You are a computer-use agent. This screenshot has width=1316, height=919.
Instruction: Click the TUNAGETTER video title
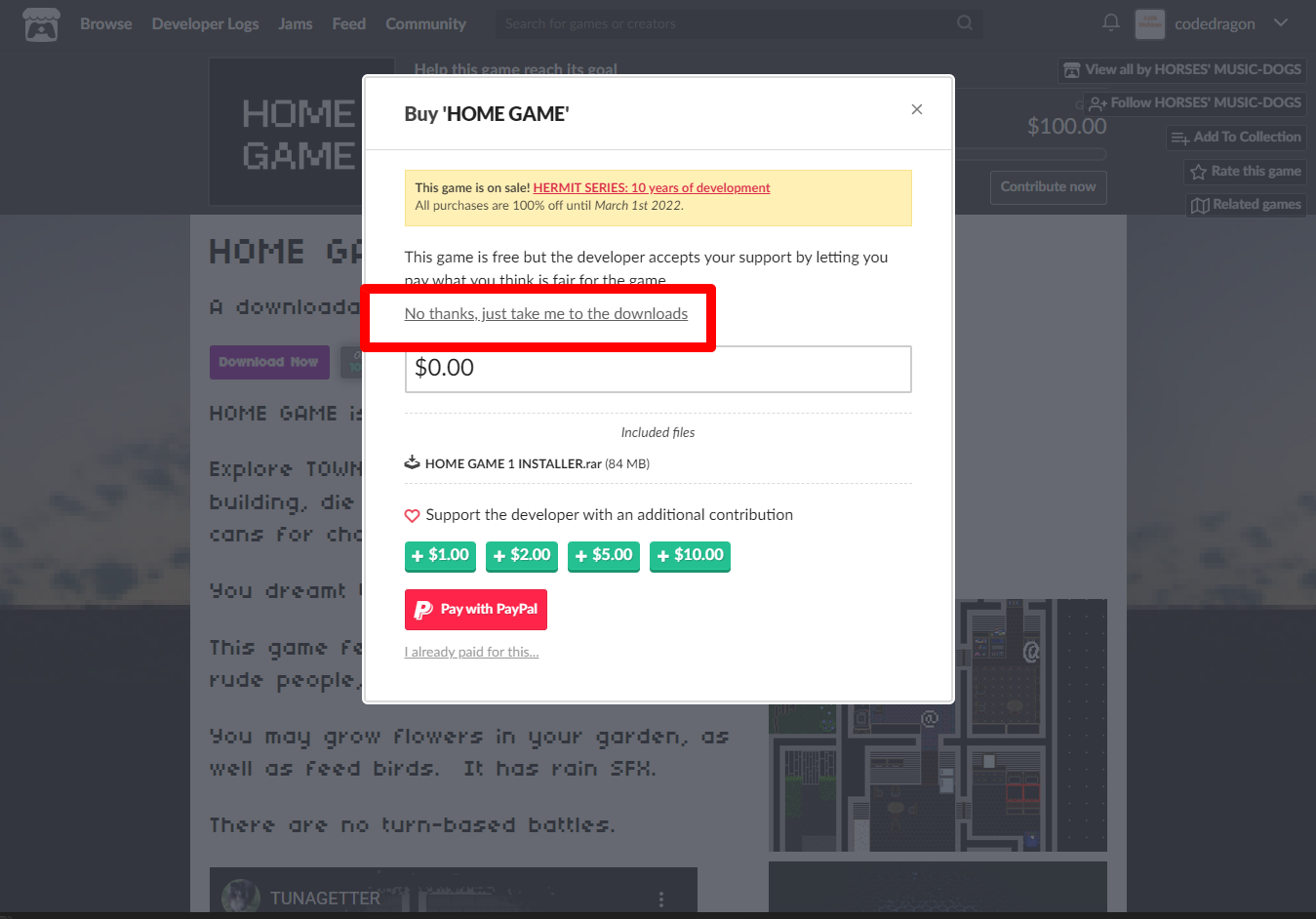(x=325, y=898)
